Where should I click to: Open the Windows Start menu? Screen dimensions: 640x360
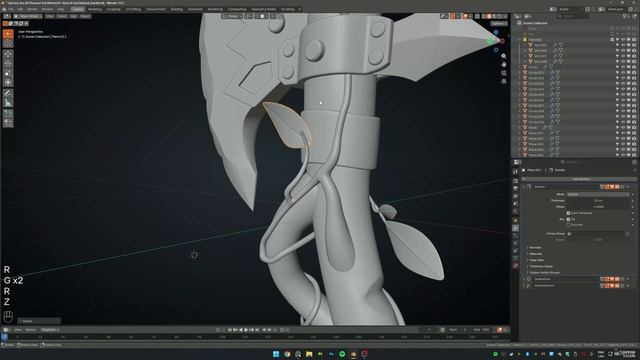click(x=276, y=354)
